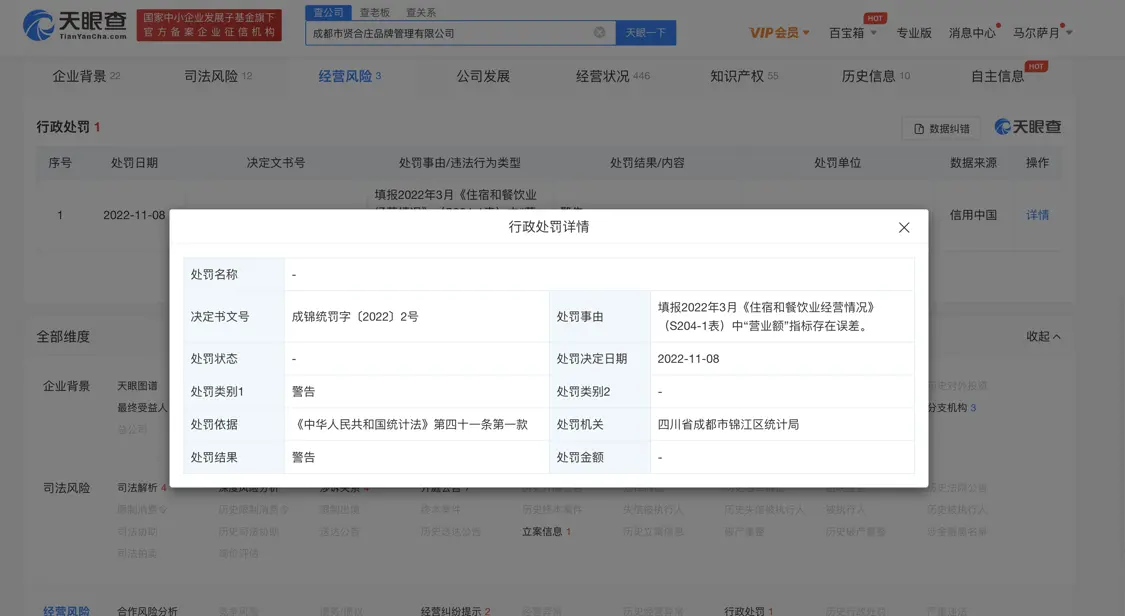The width and height of the screenshot is (1125, 616).
Task: Click the 合作风险分析 link
Action: [x=147, y=611]
